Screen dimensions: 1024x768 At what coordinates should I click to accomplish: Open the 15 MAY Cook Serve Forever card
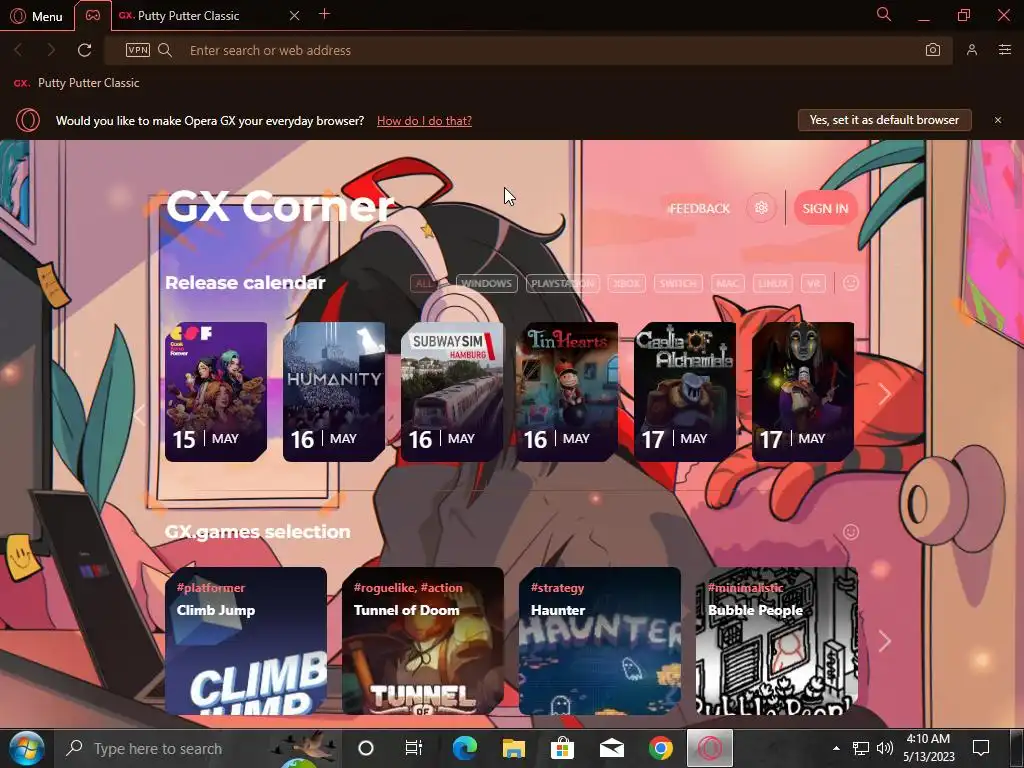coord(216,392)
